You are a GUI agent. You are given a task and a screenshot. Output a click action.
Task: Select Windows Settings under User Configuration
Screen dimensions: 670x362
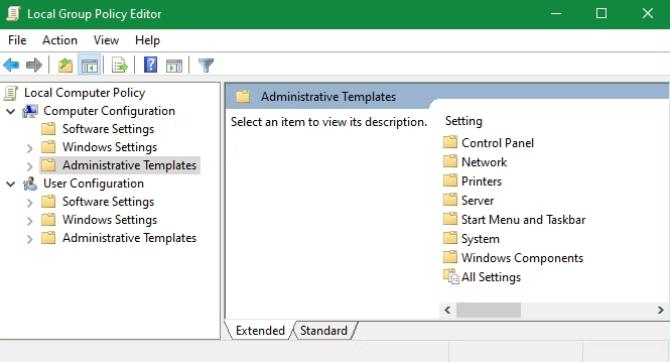110,220
